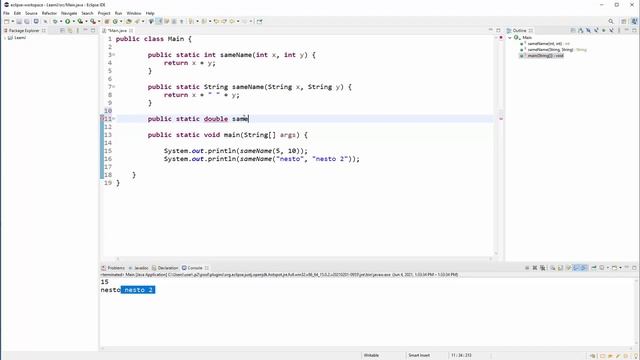Click the Search magnifier icon at top right
Viewport: 640px width, 360px height.
point(611,22)
